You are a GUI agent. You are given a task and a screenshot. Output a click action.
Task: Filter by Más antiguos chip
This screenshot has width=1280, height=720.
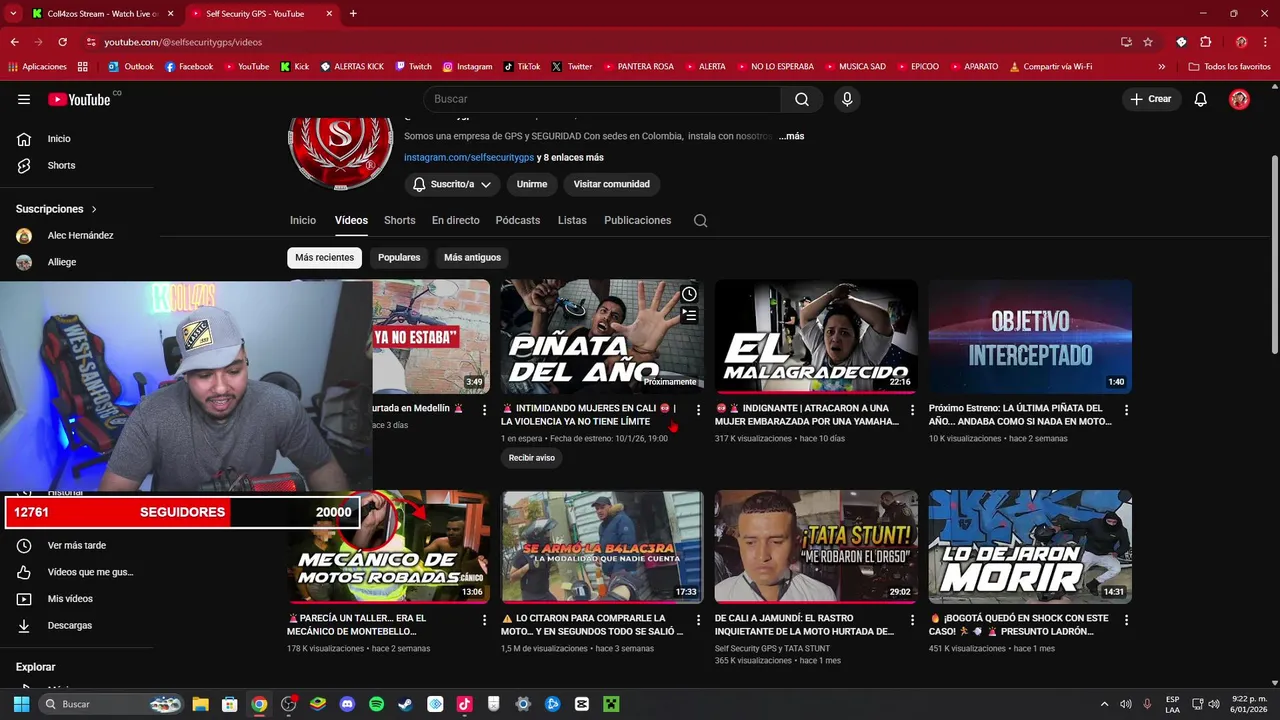pyautogui.click(x=472, y=257)
